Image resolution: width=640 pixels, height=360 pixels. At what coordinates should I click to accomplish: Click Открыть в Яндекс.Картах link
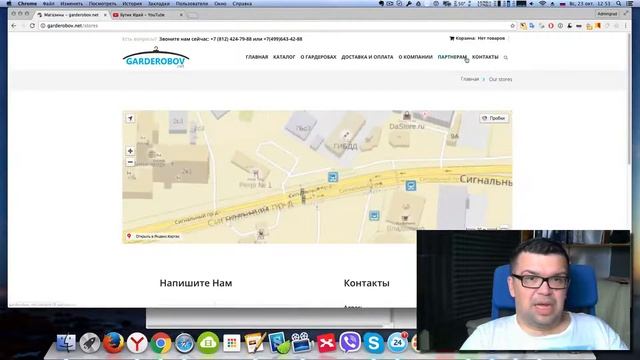pyautogui.click(x=154, y=236)
